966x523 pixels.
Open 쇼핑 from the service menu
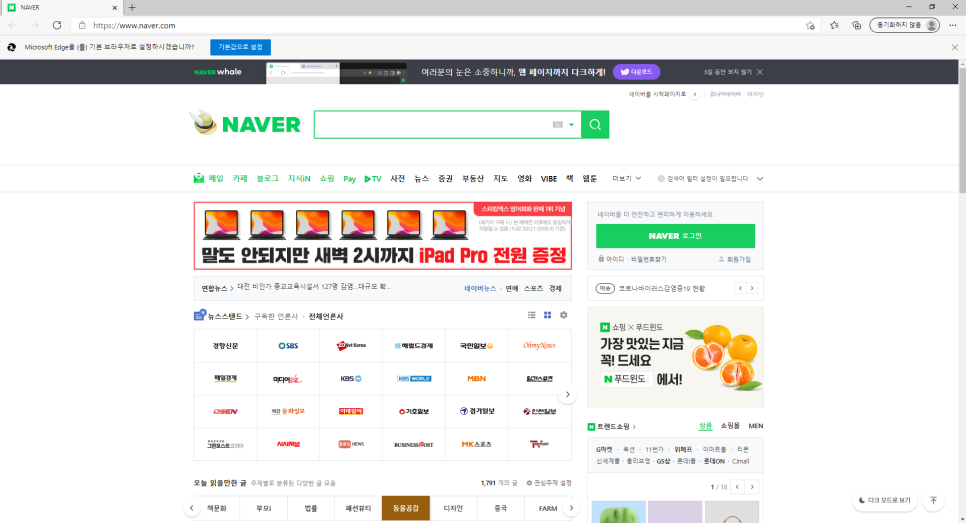point(327,179)
